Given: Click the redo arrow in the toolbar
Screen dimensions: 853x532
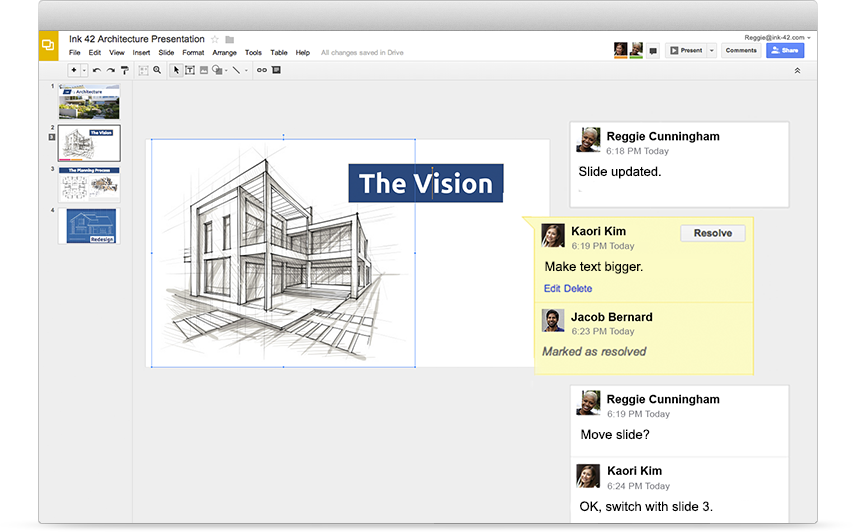Looking at the screenshot, I should 110,71.
